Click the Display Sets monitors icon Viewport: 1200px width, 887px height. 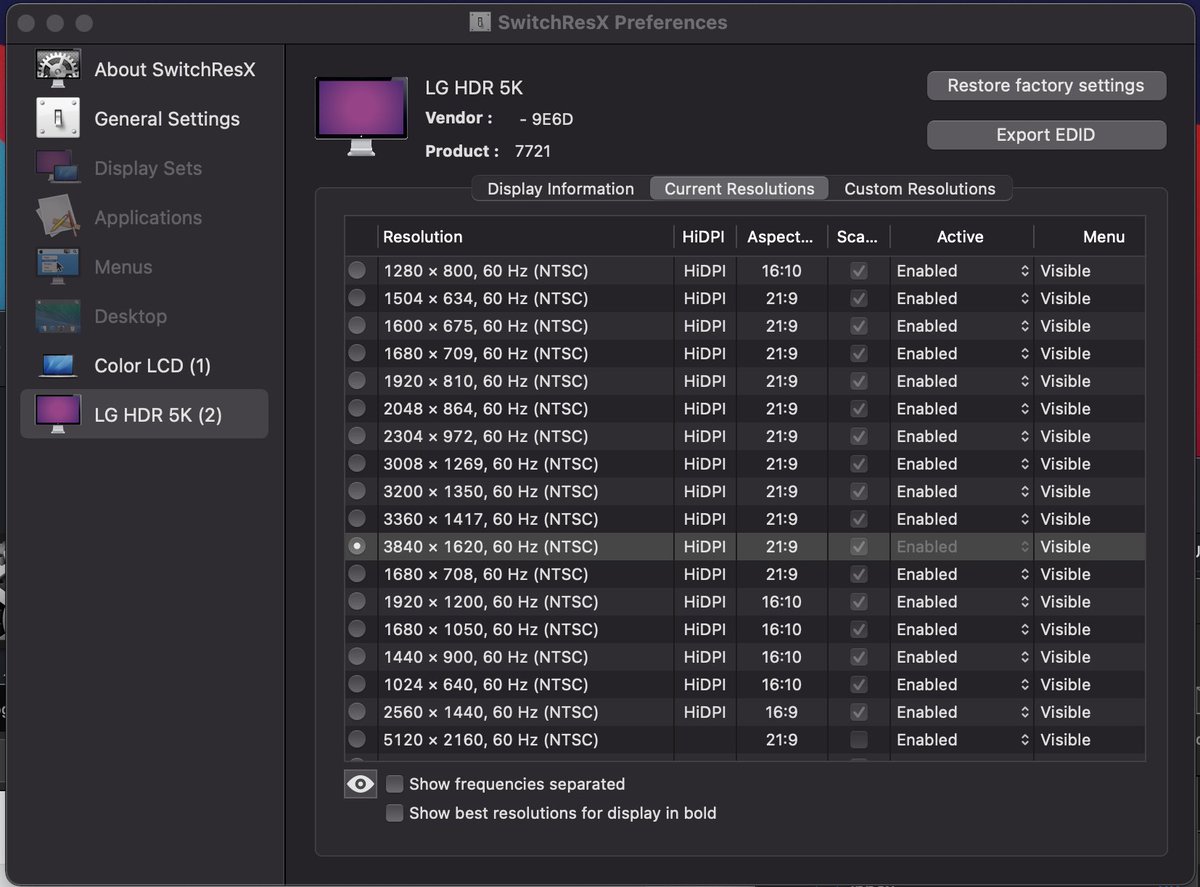57,168
